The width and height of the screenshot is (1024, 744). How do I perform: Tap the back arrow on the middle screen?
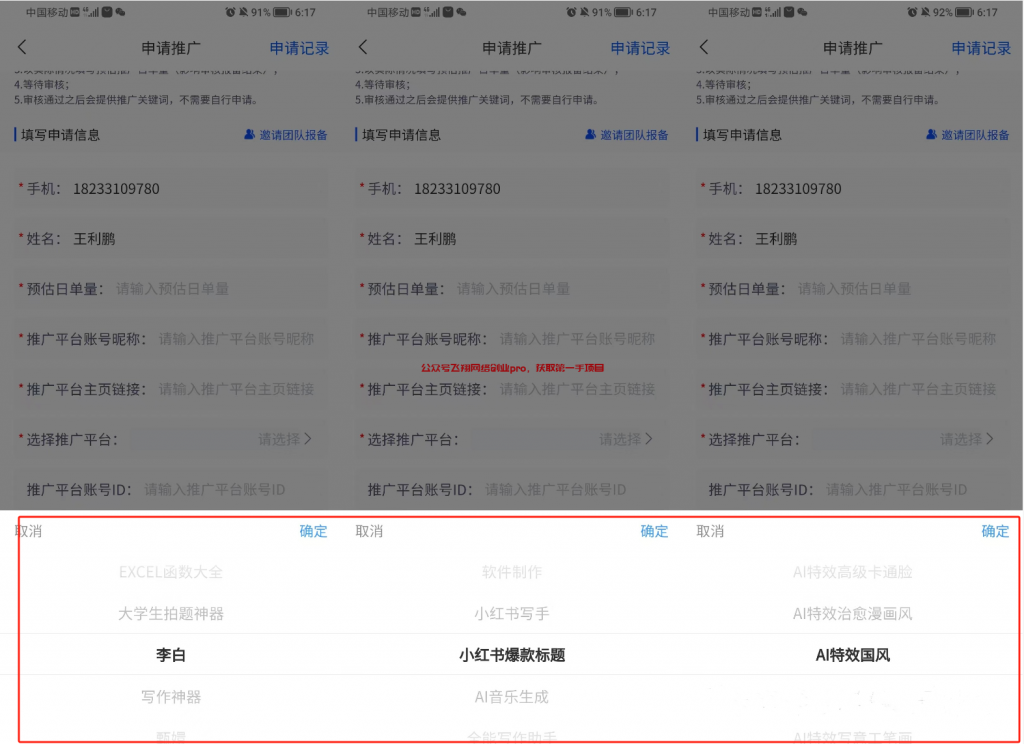coord(364,46)
